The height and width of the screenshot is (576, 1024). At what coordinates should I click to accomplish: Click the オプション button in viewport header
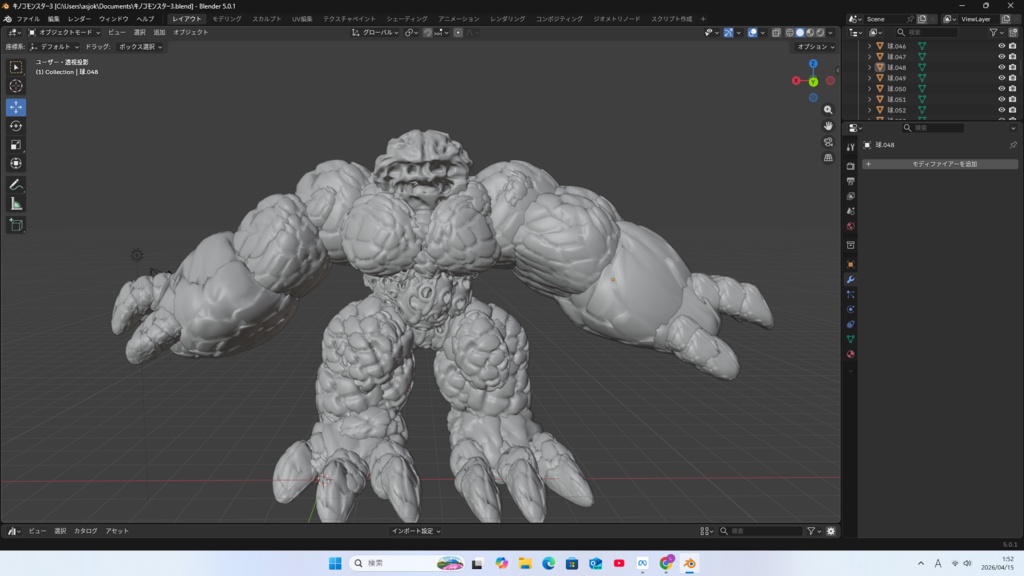pyautogui.click(x=815, y=47)
